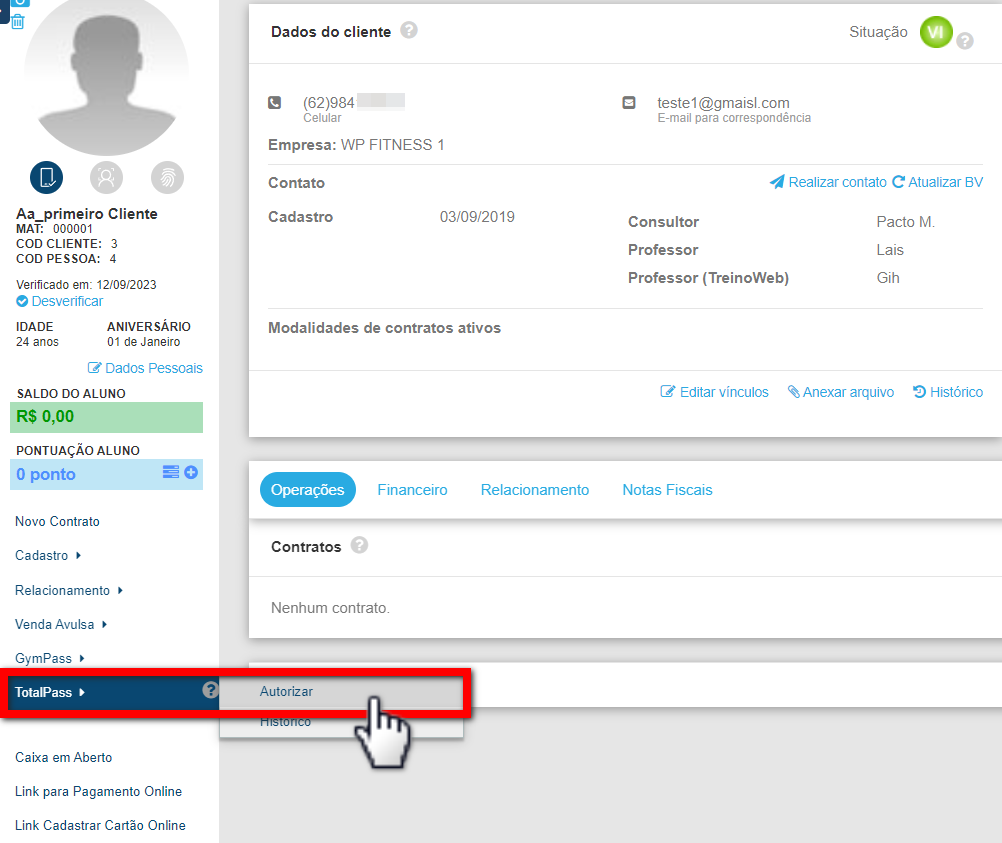Expand the Venda Avulsa submenu
The image size is (1002, 843).
(x=60, y=624)
